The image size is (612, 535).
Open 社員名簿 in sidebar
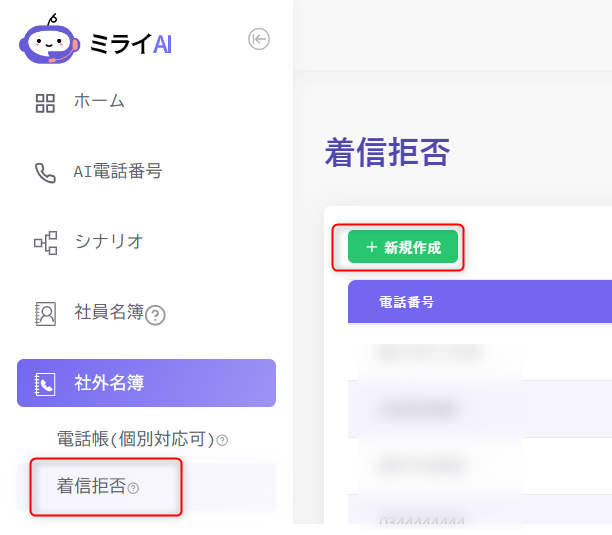109,312
